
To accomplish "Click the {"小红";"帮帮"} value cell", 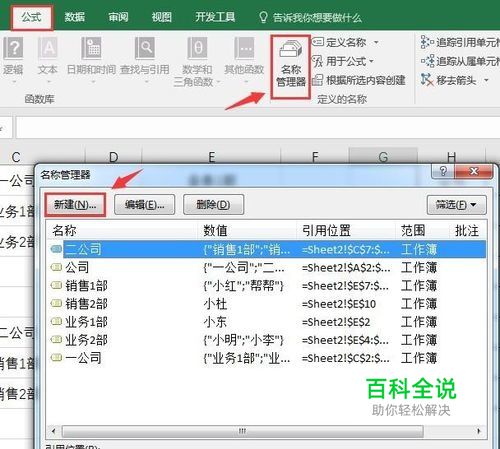I will [x=243, y=286].
